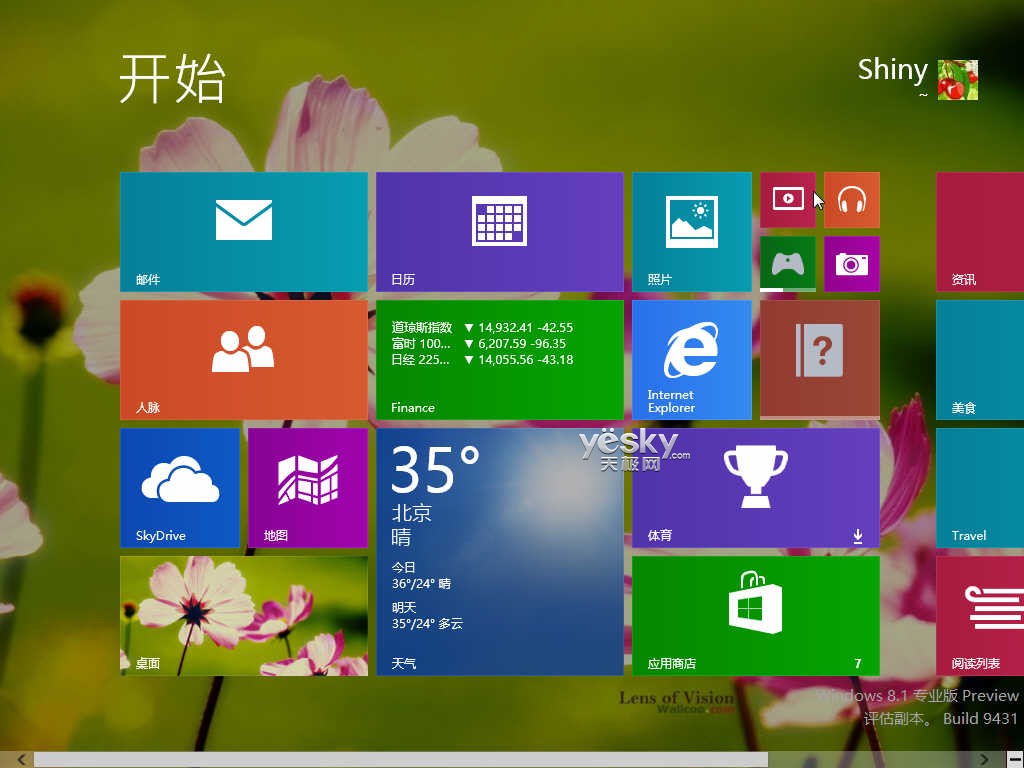Open the 应用商店 Store tile
This screenshot has width=1024, height=768.
pyautogui.click(x=756, y=616)
